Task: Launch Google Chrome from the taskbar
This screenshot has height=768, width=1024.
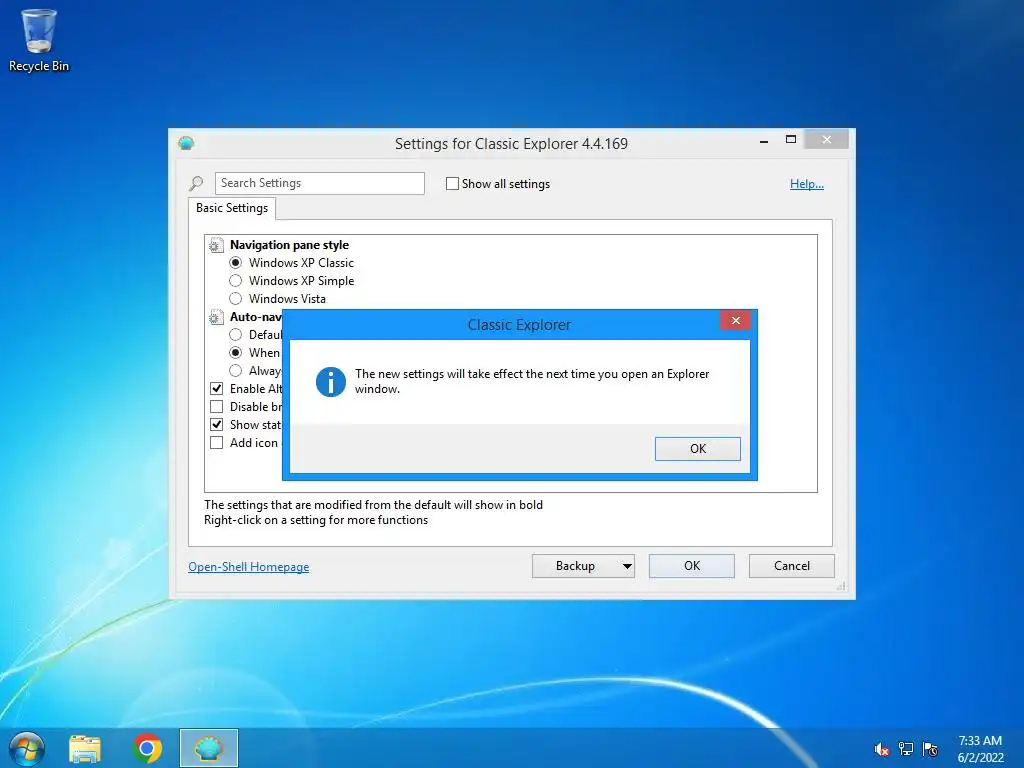Action: [x=148, y=748]
